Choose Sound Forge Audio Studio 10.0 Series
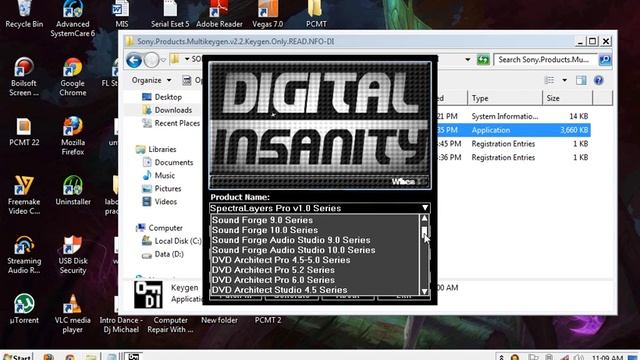The height and width of the screenshot is (360, 640). coord(315,250)
